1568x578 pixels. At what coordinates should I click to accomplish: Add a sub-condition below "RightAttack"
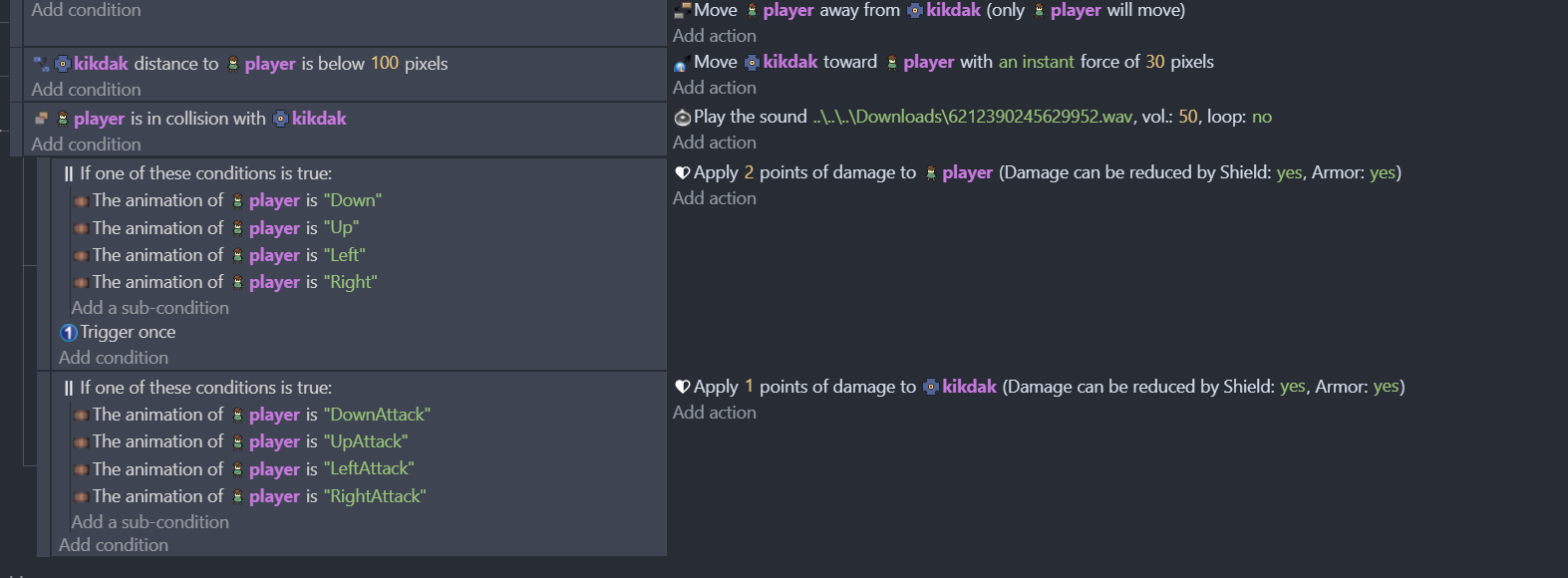tap(151, 522)
